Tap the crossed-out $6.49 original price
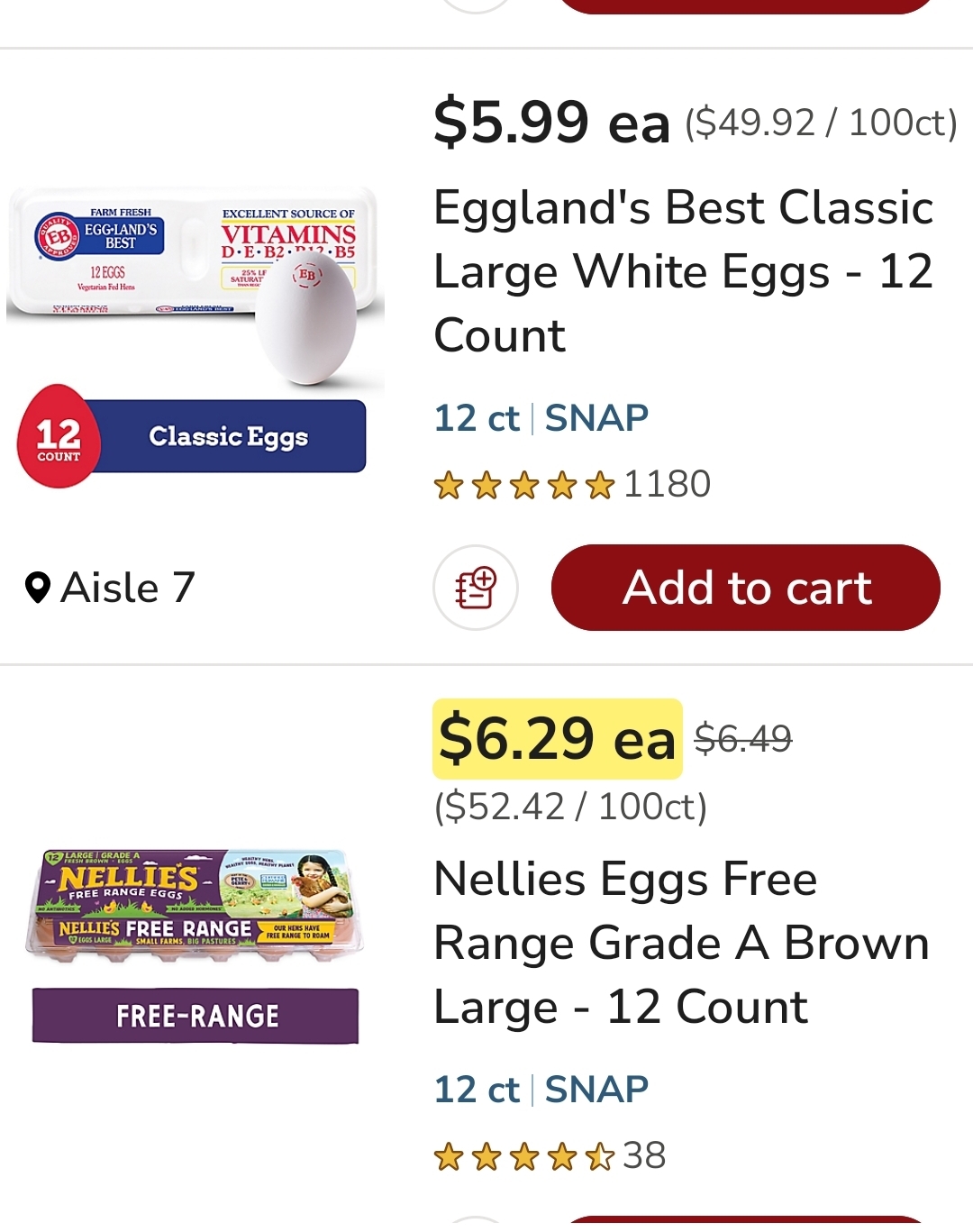This screenshot has height=1232, width=973. 743,739
